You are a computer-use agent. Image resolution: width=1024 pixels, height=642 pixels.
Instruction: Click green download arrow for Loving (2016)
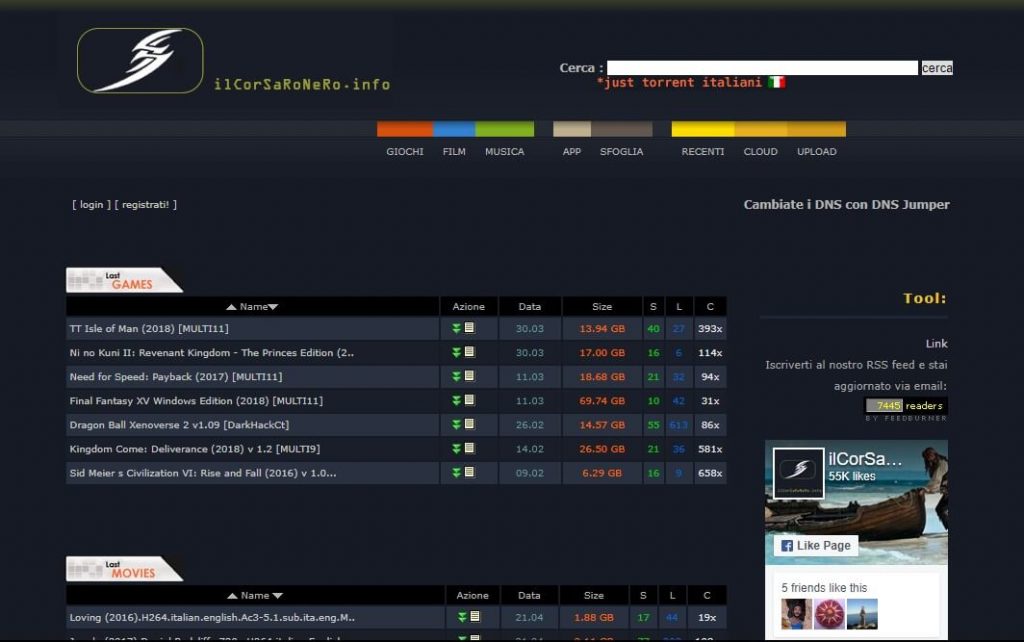click(462, 617)
